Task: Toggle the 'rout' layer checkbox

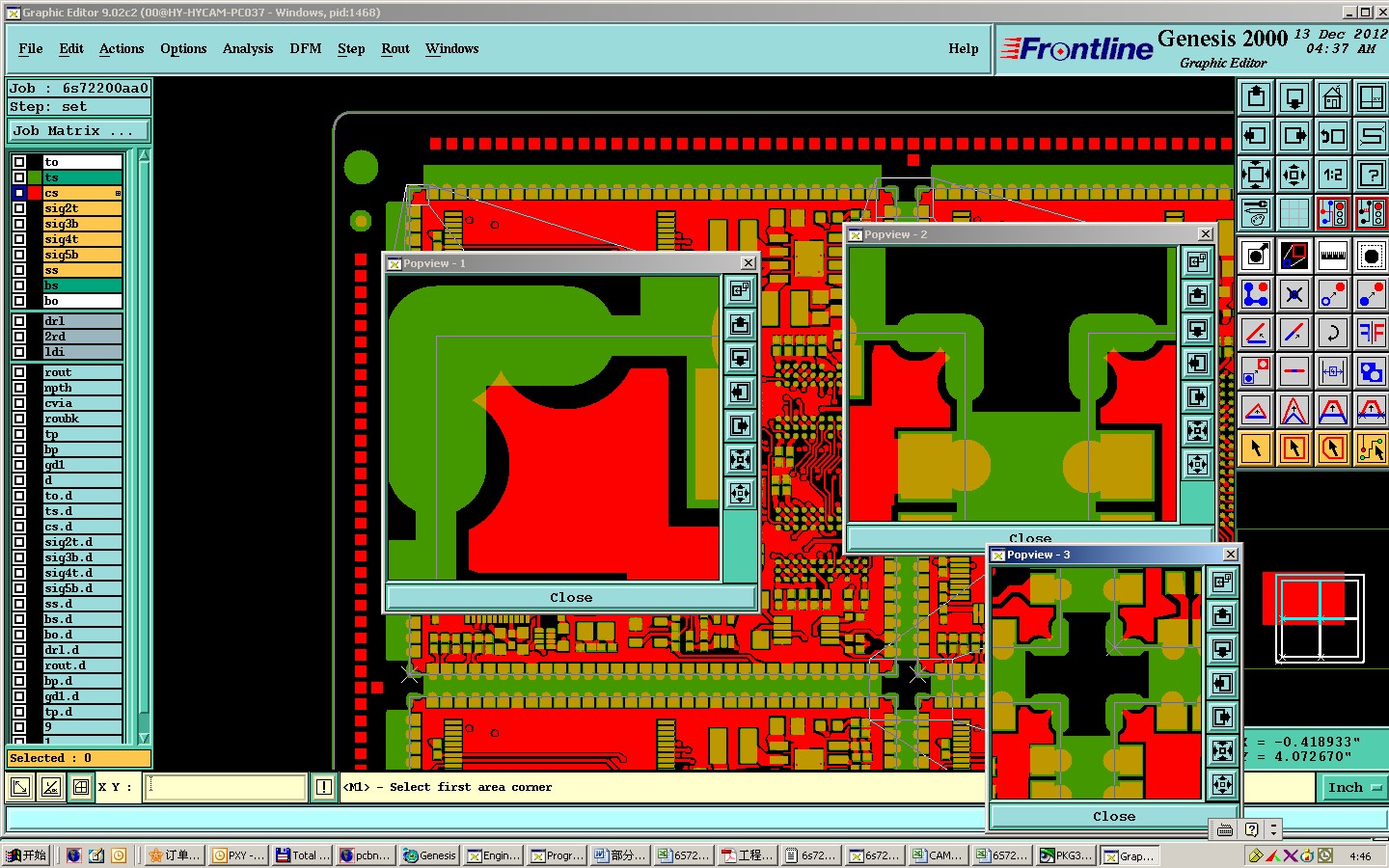Action: 19,372
